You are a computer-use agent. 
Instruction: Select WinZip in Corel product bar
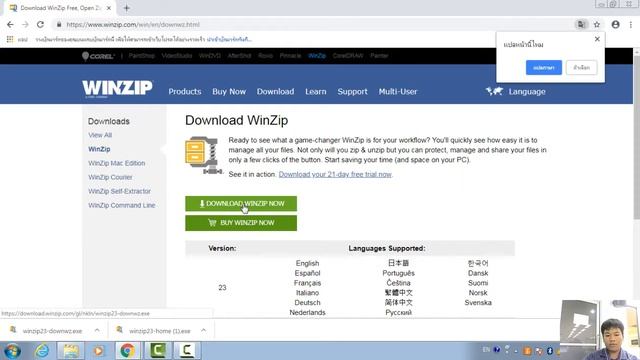click(317, 56)
